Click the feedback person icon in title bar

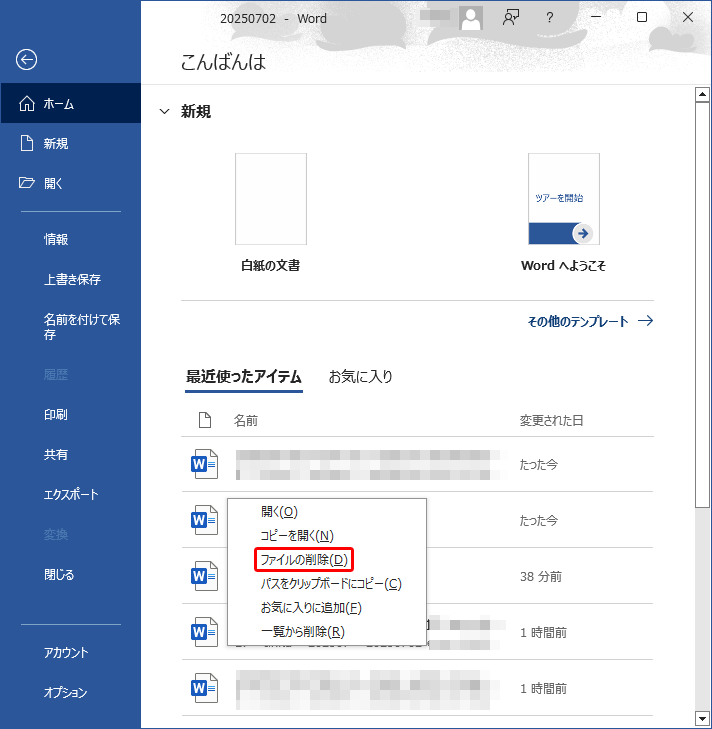coord(511,18)
